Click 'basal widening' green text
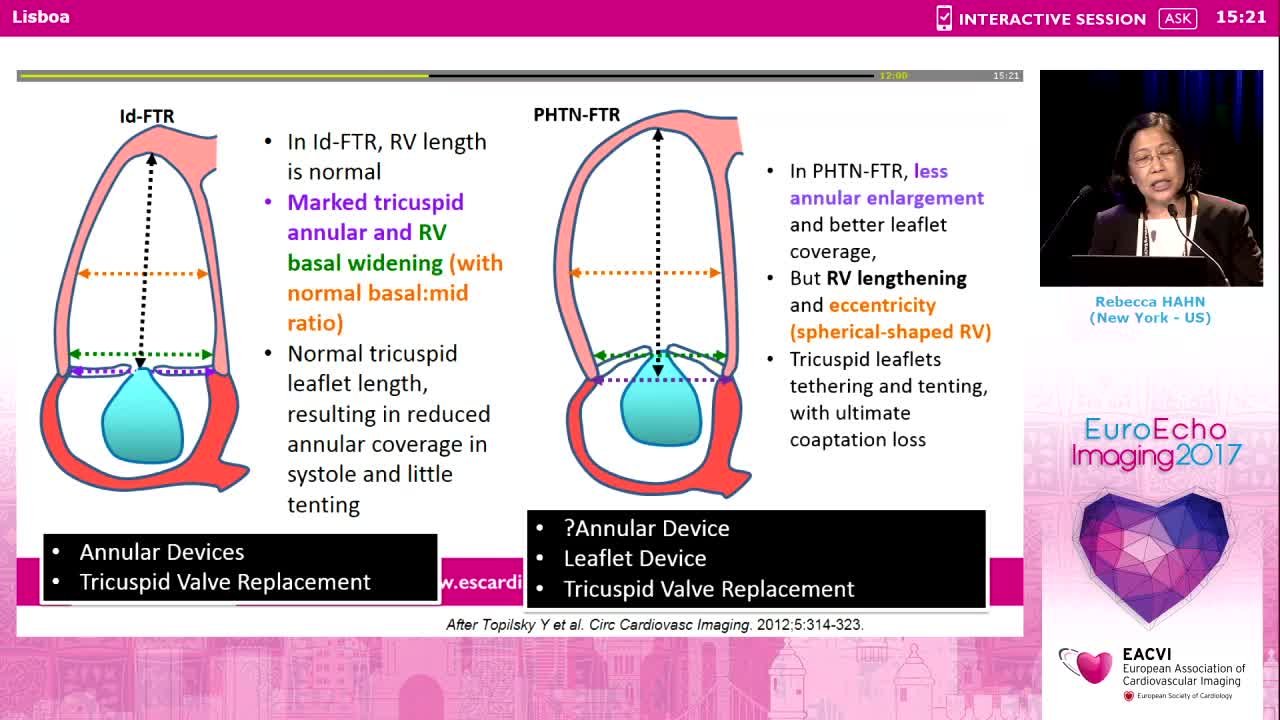The image size is (1280, 720). [x=365, y=263]
